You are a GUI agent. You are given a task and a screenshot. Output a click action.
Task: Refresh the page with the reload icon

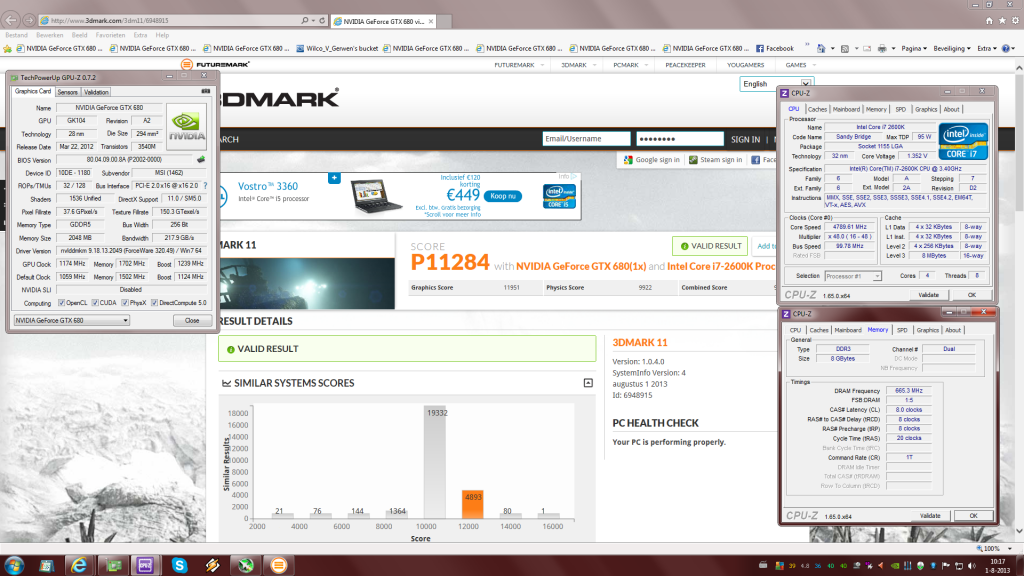pos(322,21)
